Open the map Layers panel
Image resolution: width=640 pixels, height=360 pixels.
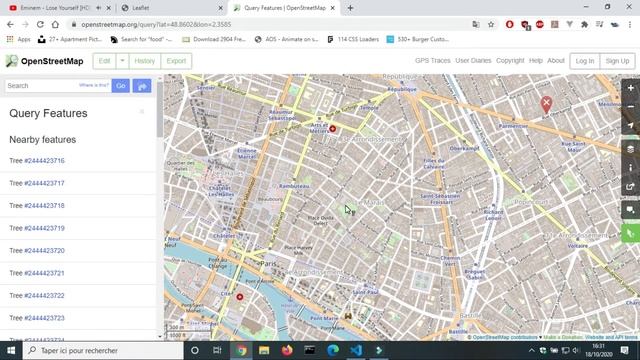coord(631,149)
